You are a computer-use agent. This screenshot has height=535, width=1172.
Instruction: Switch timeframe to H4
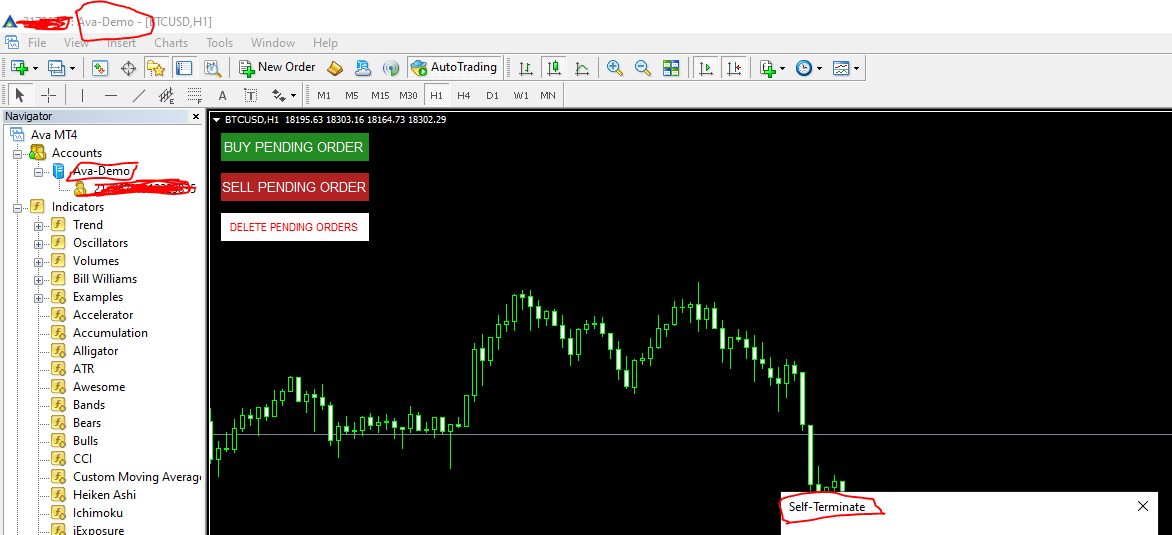coord(464,96)
